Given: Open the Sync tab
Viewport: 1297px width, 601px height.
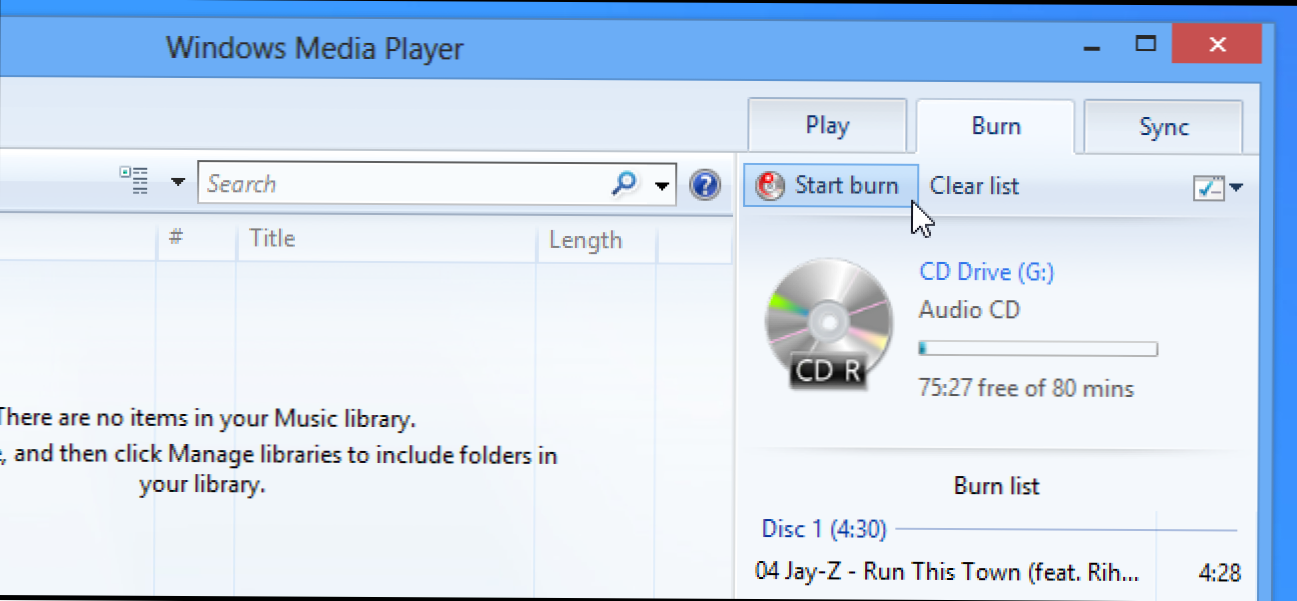Looking at the screenshot, I should coord(1163,126).
